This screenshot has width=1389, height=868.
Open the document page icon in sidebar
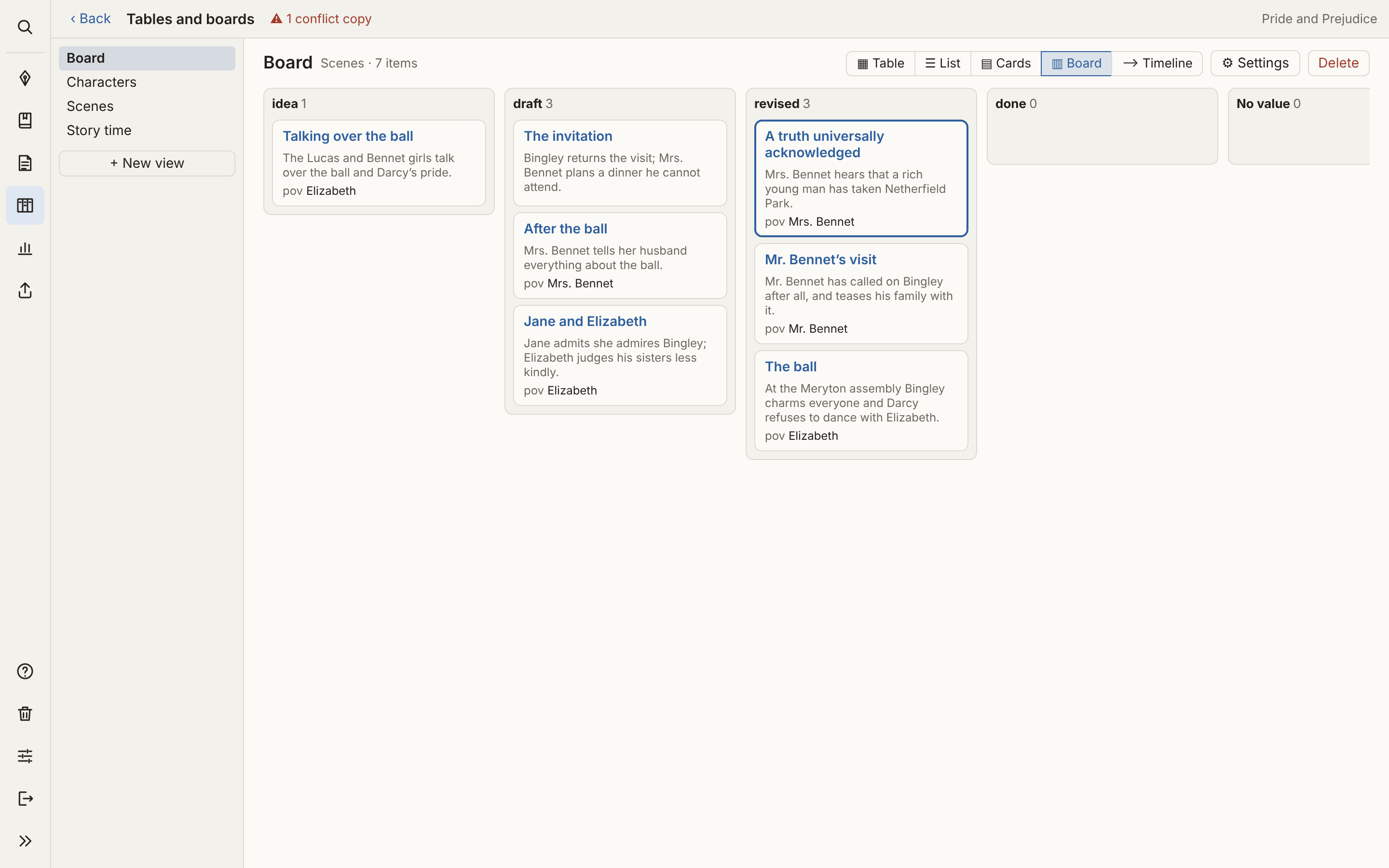click(25, 163)
